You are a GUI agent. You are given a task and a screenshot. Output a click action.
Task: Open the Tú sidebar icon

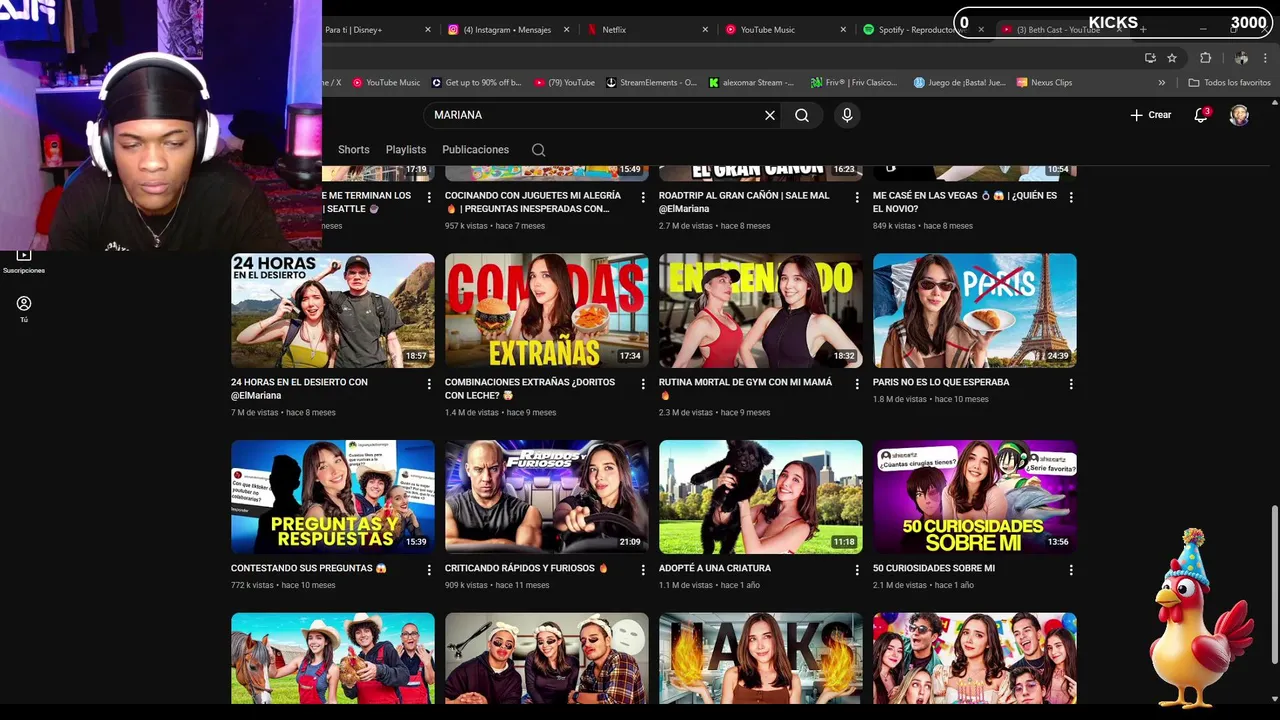[x=24, y=309]
